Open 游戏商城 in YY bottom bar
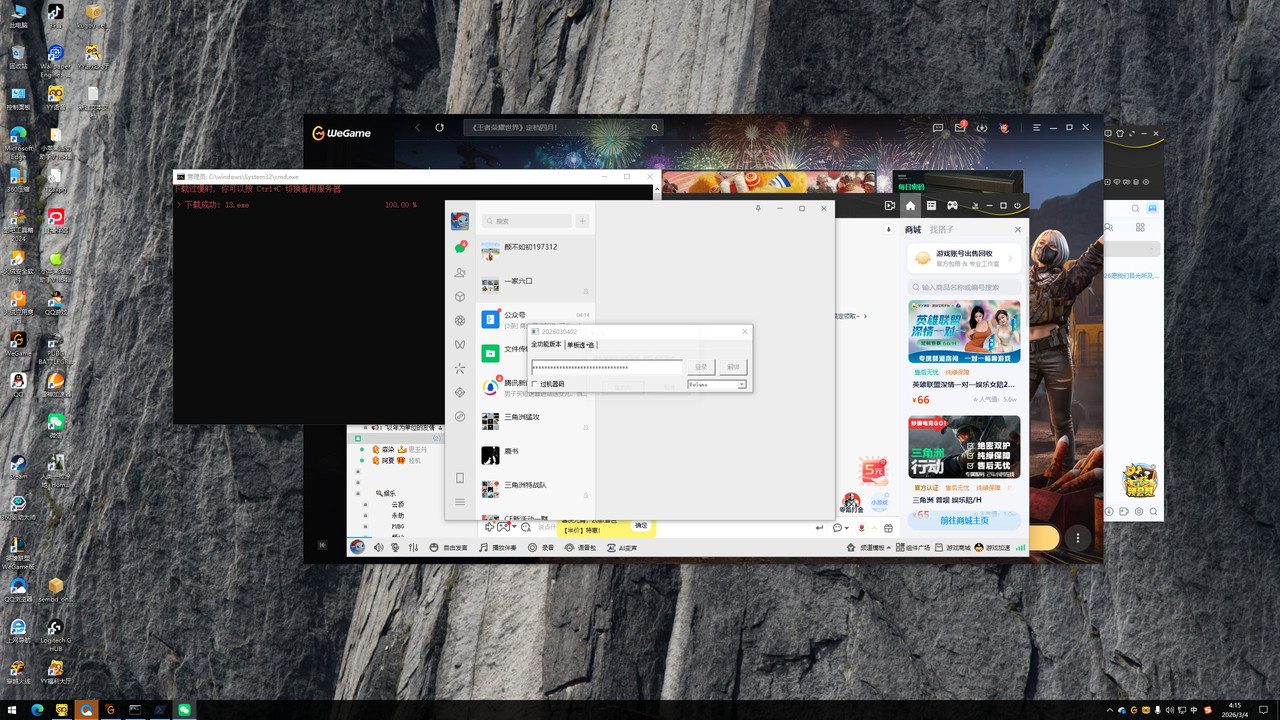The width and height of the screenshot is (1280, 720). point(954,548)
